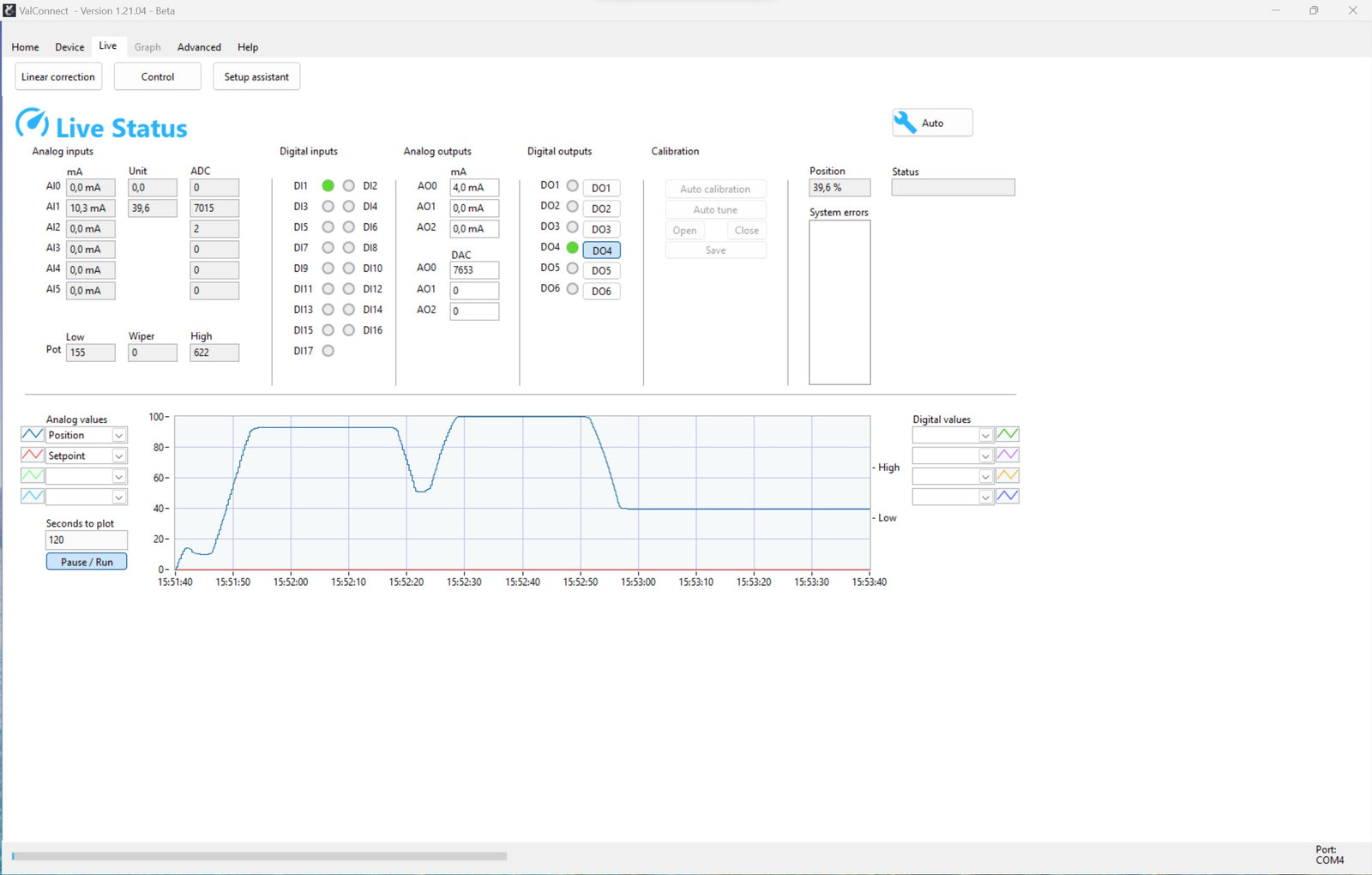Image resolution: width=1372 pixels, height=875 pixels.
Task: Click the wrench Auto mode button
Action: pyautogui.click(x=932, y=123)
